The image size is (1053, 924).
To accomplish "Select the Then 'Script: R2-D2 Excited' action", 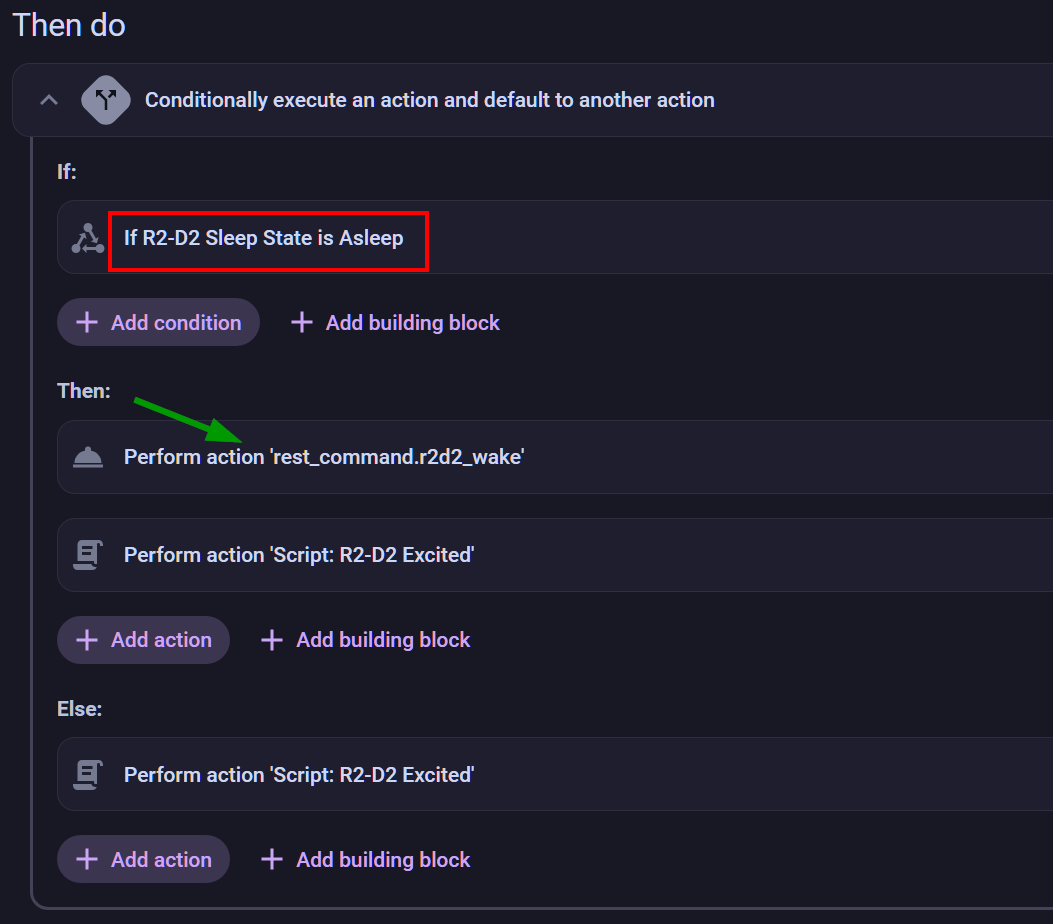I will pyautogui.click(x=298, y=555).
